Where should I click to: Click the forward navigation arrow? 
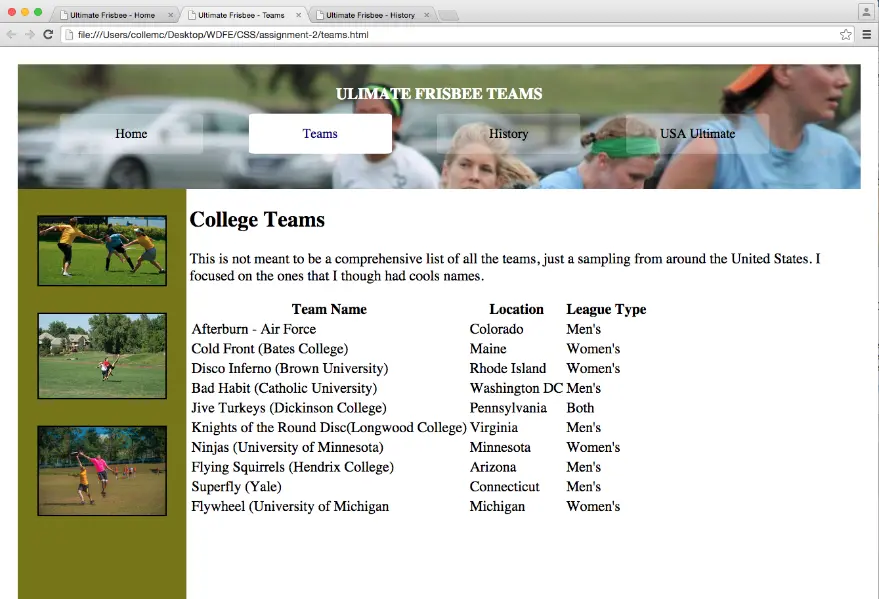click(x=30, y=33)
